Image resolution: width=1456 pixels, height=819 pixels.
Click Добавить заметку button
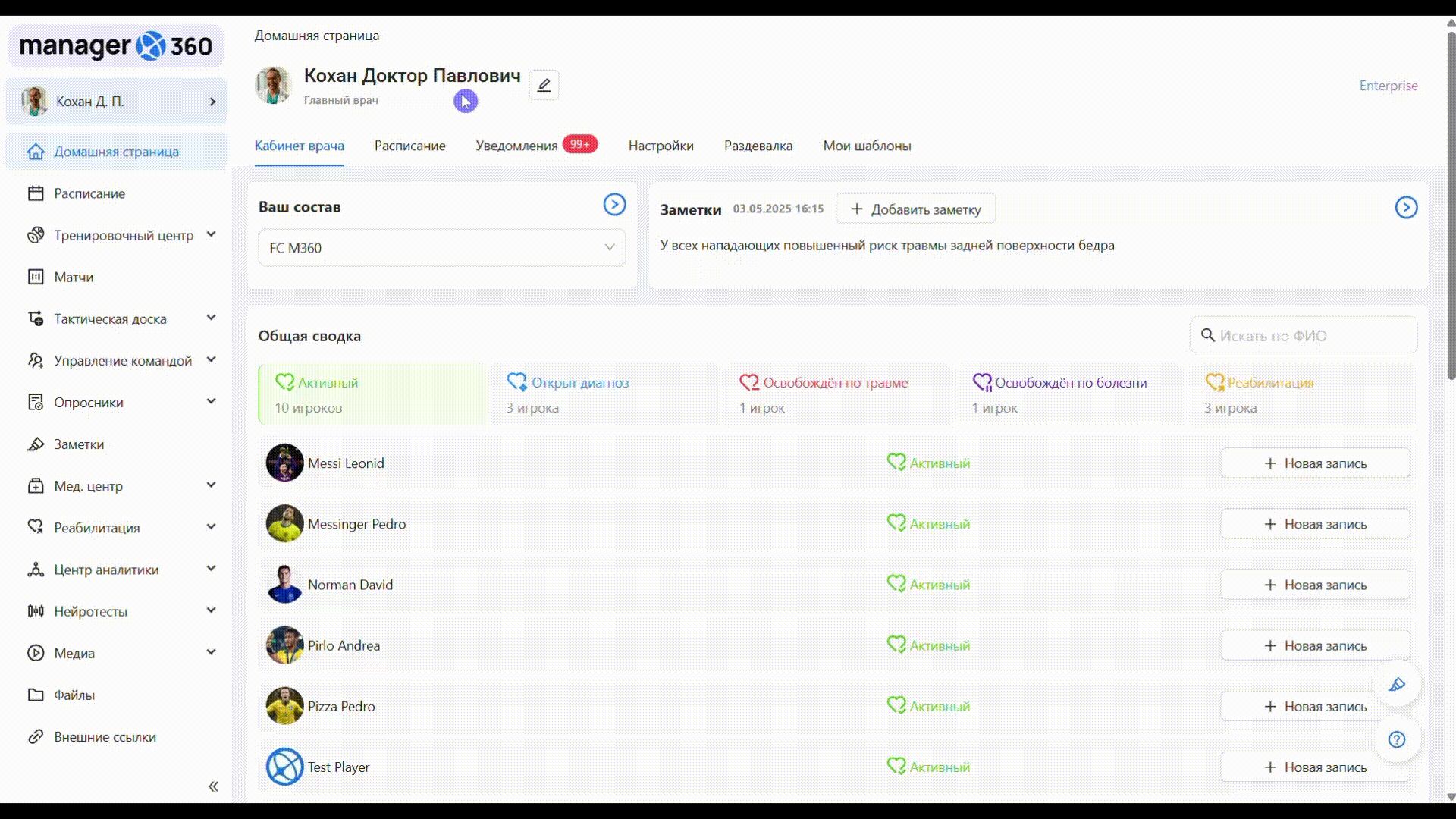[915, 209]
